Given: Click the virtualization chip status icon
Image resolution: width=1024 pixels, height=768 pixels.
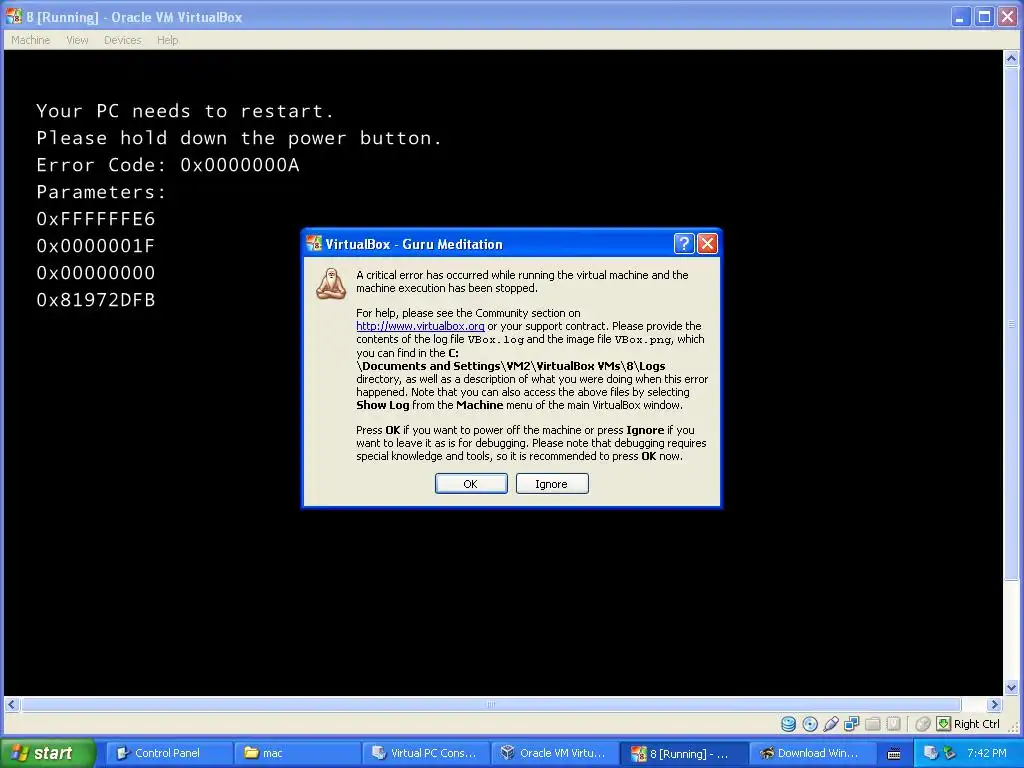Looking at the screenshot, I should coord(893,724).
